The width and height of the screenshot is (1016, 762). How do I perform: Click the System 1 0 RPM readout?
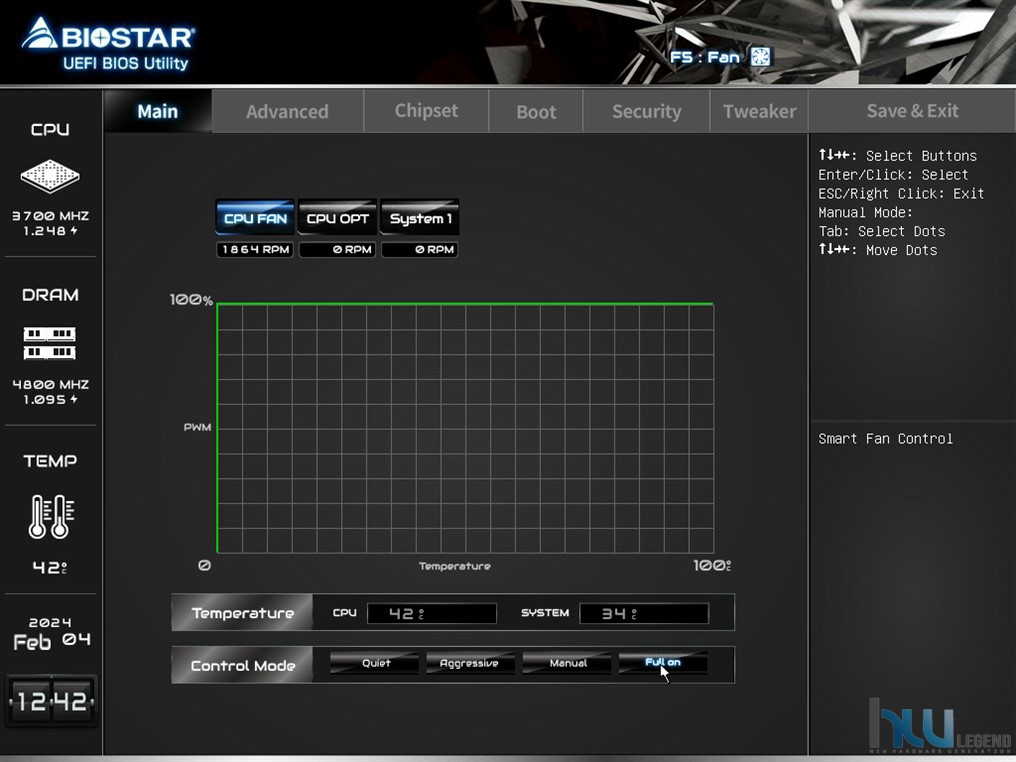420,249
